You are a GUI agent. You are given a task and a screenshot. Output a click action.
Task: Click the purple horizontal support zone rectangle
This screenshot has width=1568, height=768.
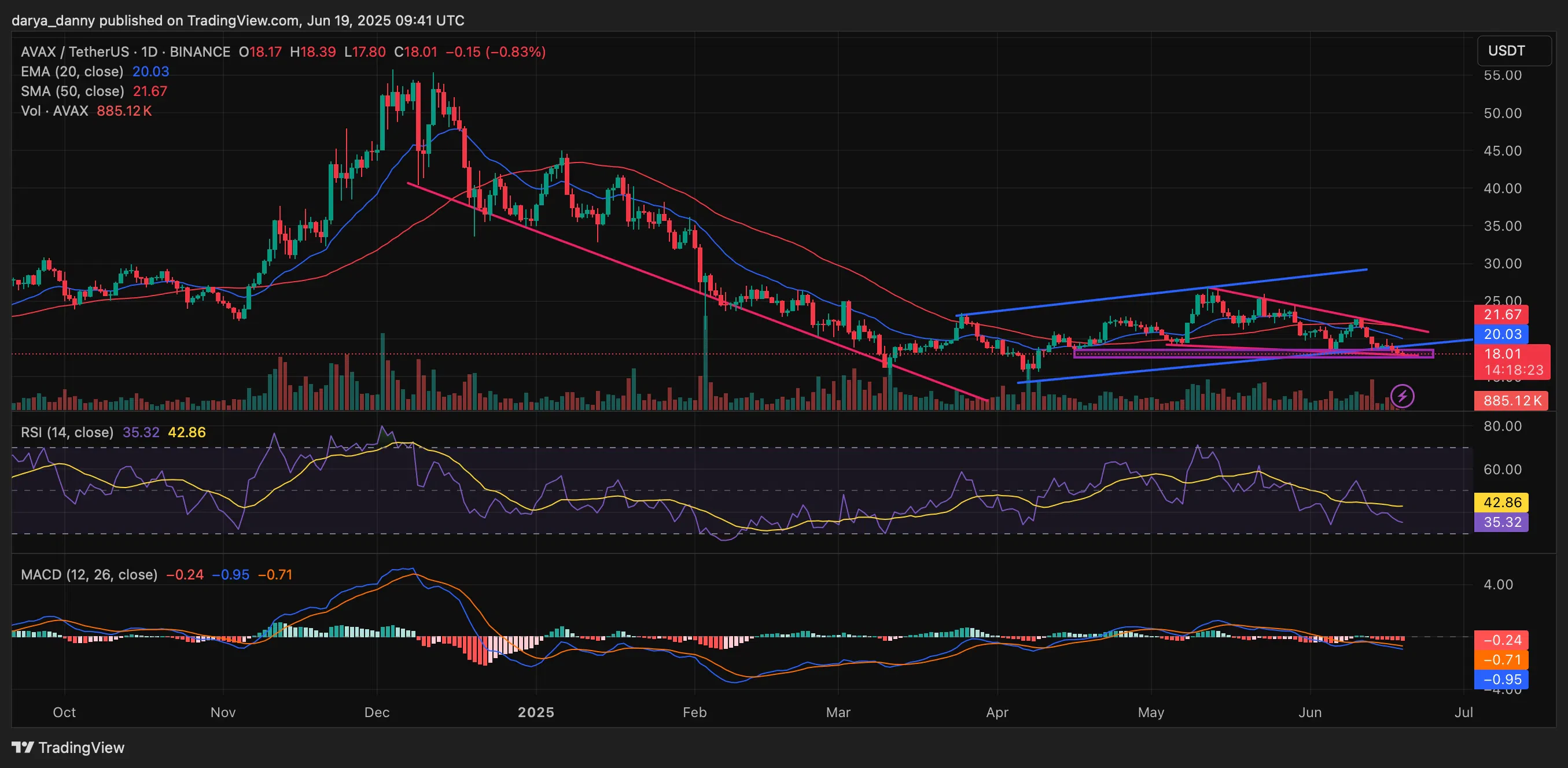(x=1253, y=353)
